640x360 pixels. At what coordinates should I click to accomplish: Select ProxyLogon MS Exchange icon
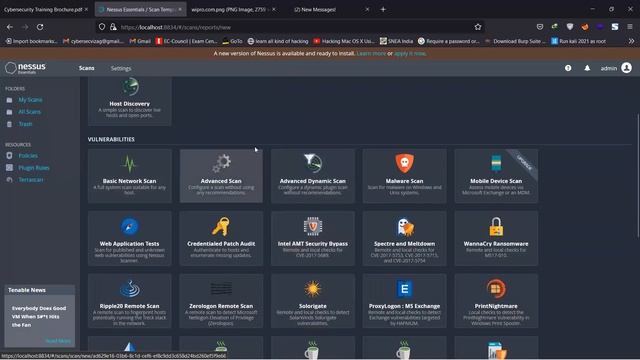point(404,289)
